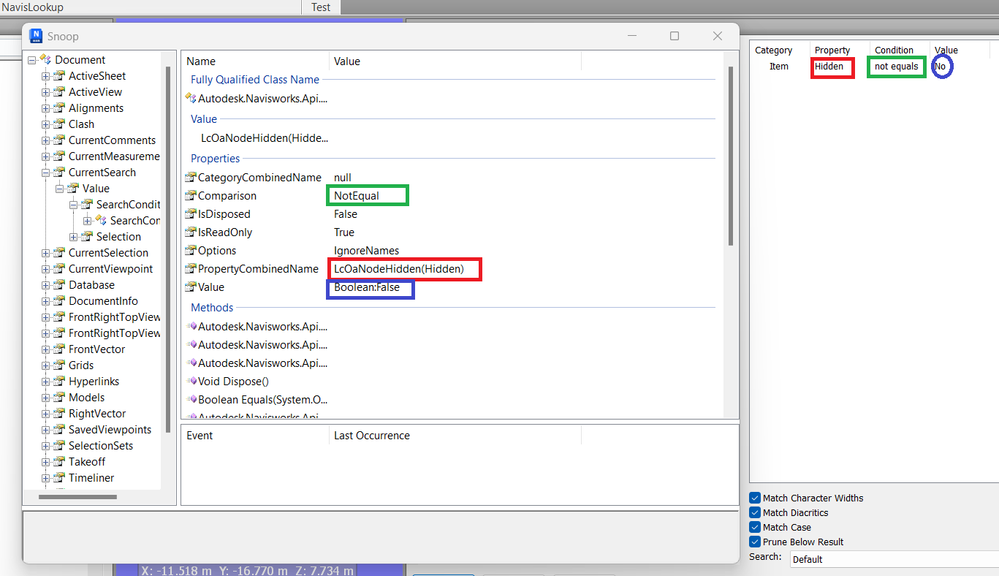Screen dimensions: 999x576
Task: Expand the SelectionSets node
Action: click(x=45, y=445)
